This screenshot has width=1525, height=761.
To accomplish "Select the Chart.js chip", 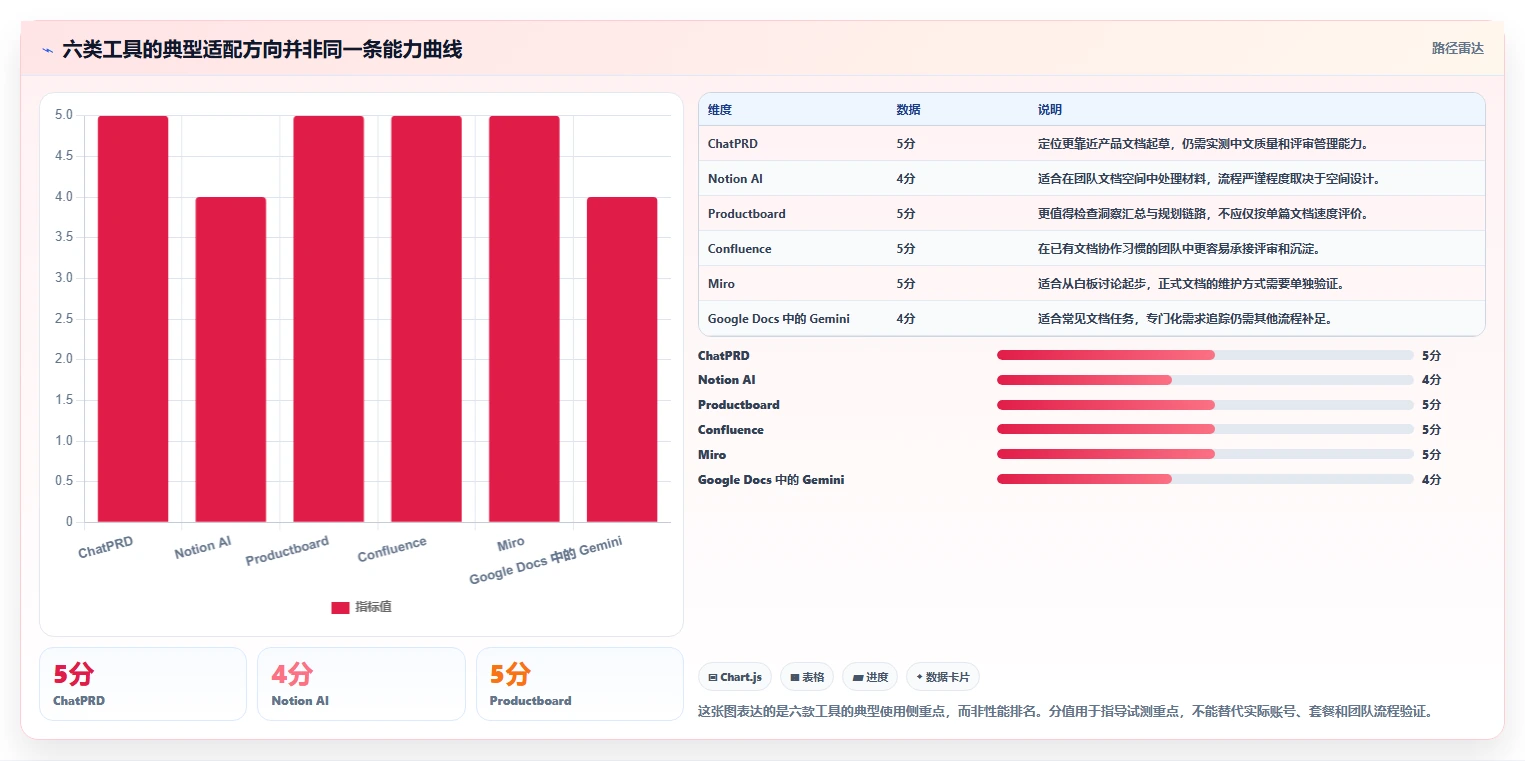I will click(x=734, y=677).
